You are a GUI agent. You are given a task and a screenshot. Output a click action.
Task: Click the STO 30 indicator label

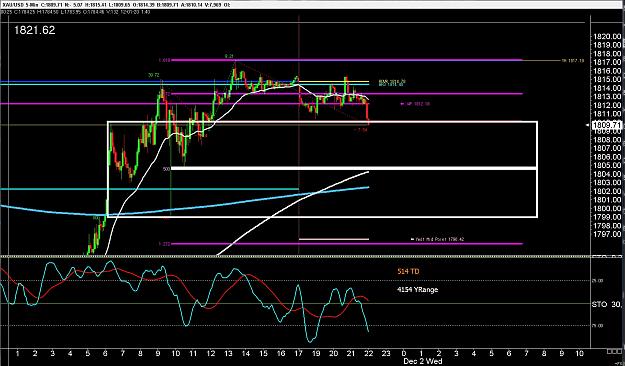[607, 304]
